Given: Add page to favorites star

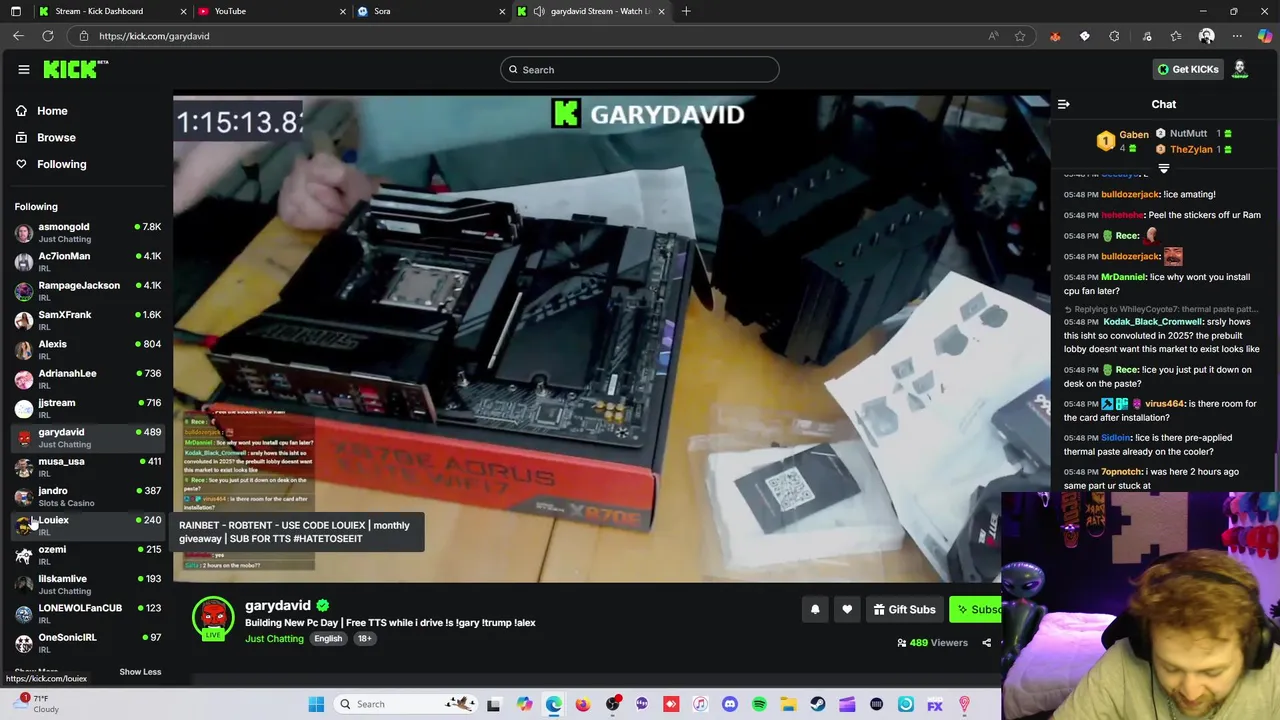Looking at the screenshot, I should point(1020,36).
